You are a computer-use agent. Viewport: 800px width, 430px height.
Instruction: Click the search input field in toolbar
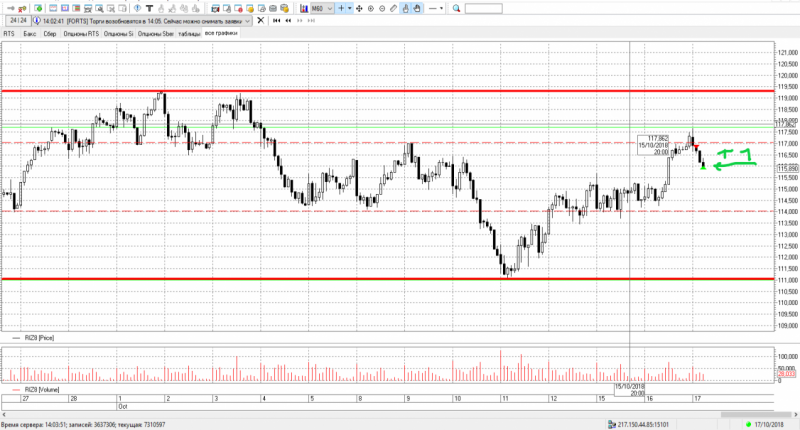(x=484, y=8)
